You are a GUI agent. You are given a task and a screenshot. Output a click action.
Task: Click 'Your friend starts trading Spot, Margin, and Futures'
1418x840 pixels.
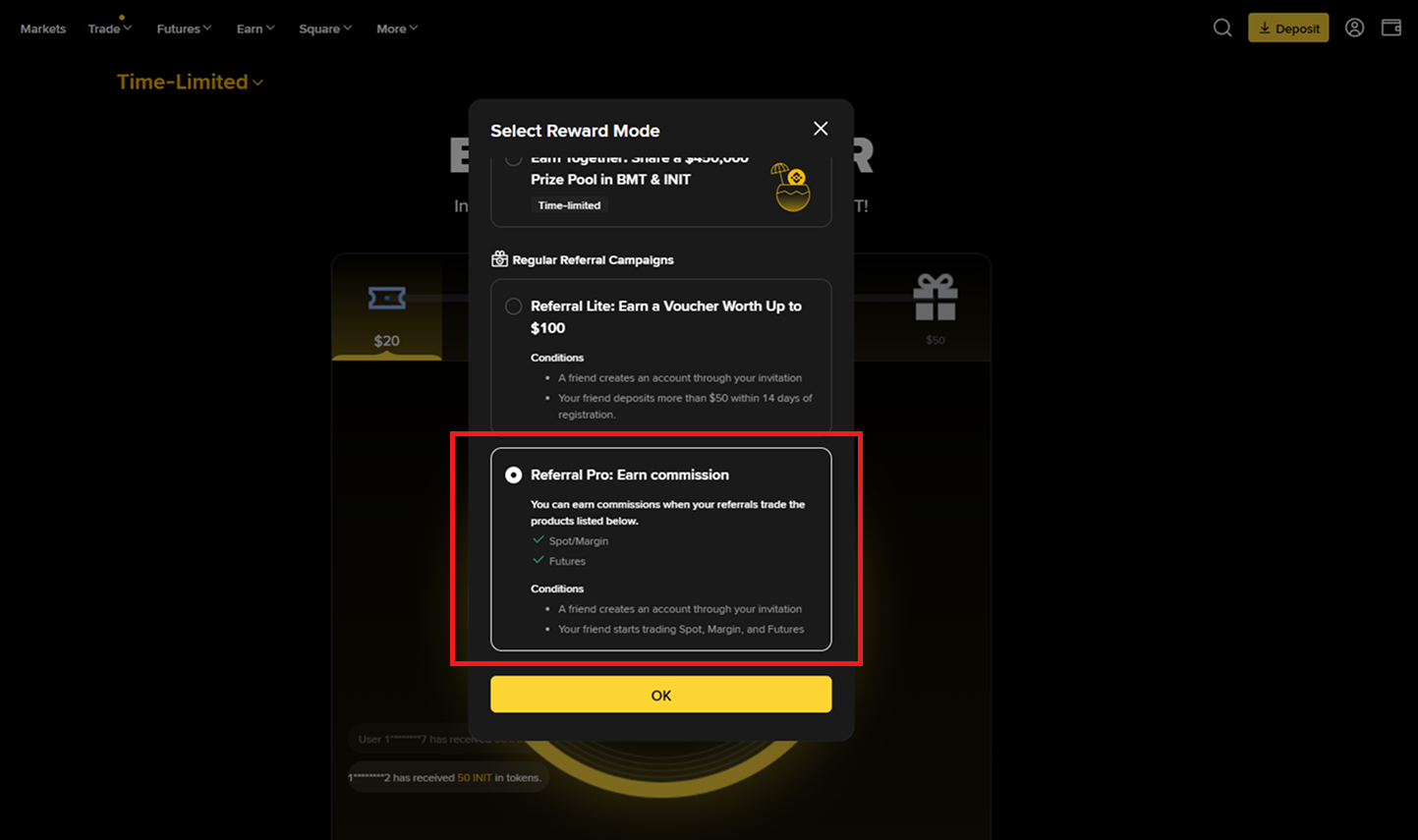pos(681,629)
